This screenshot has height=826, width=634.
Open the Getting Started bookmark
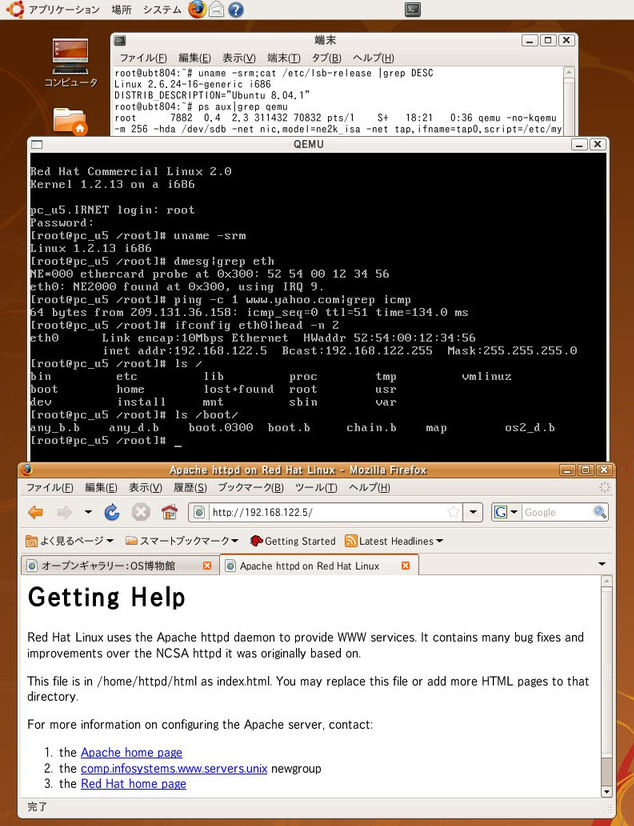[x=293, y=541]
